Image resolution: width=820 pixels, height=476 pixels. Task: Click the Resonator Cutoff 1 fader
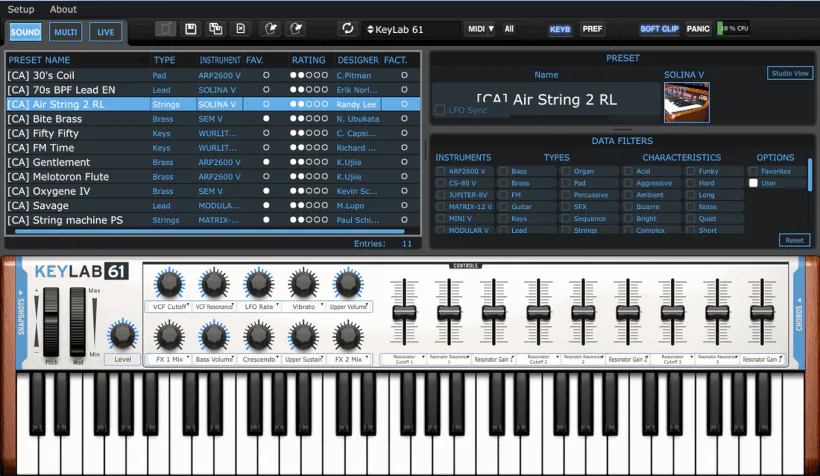click(x=404, y=313)
